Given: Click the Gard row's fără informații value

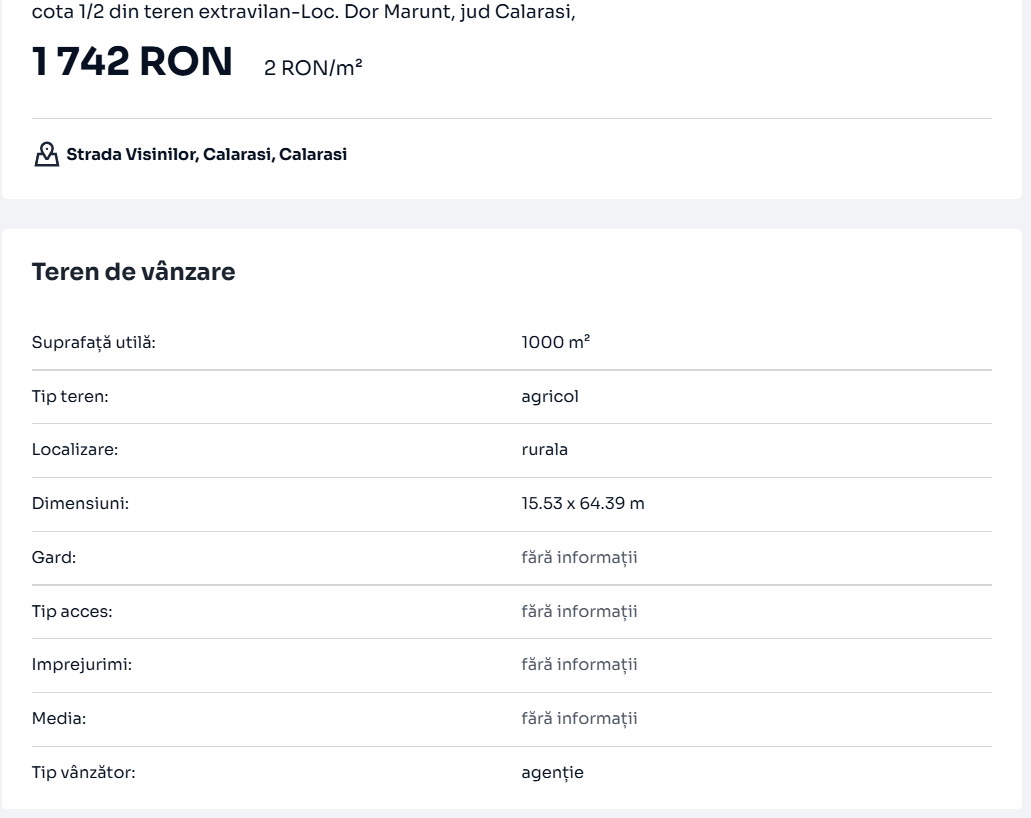Looking at the screenshot, I should click(x=579, y=558).
